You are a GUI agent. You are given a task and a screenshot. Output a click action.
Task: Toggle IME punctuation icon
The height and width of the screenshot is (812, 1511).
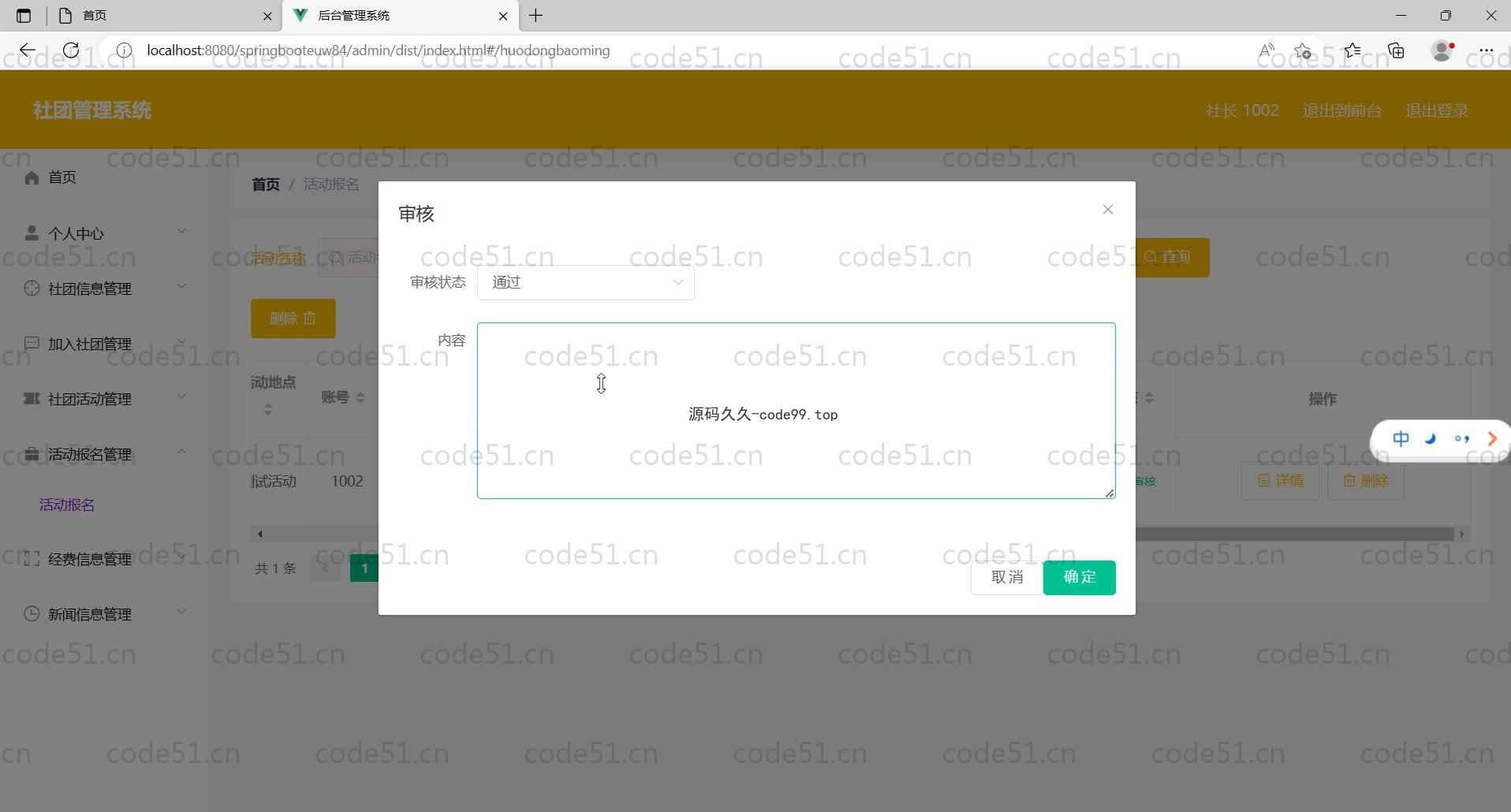pos(1461,439)
